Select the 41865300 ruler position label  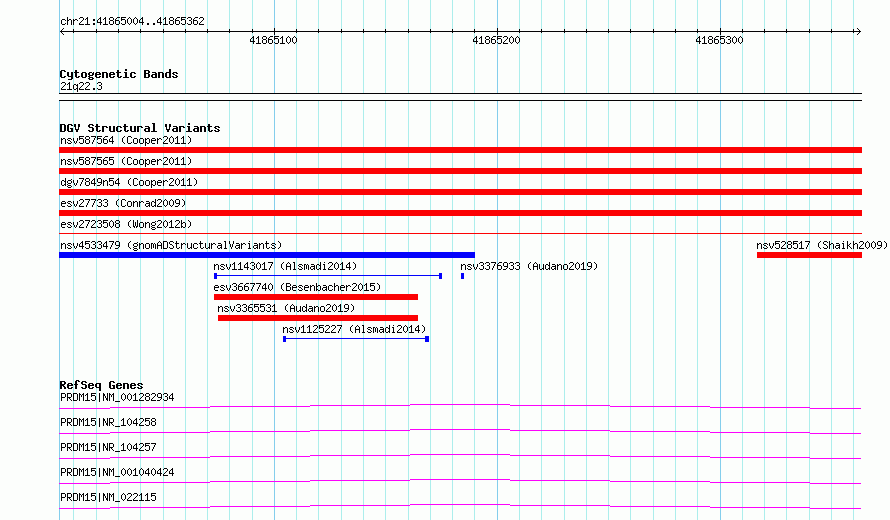pyautogui.click(x=719, y=40)
